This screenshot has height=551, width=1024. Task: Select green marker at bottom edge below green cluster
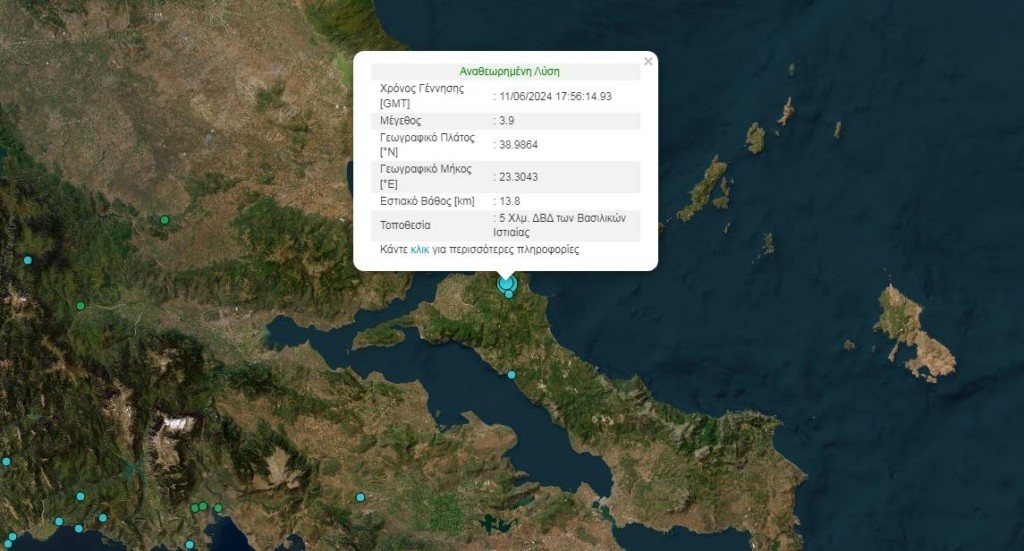pos(189,545)
